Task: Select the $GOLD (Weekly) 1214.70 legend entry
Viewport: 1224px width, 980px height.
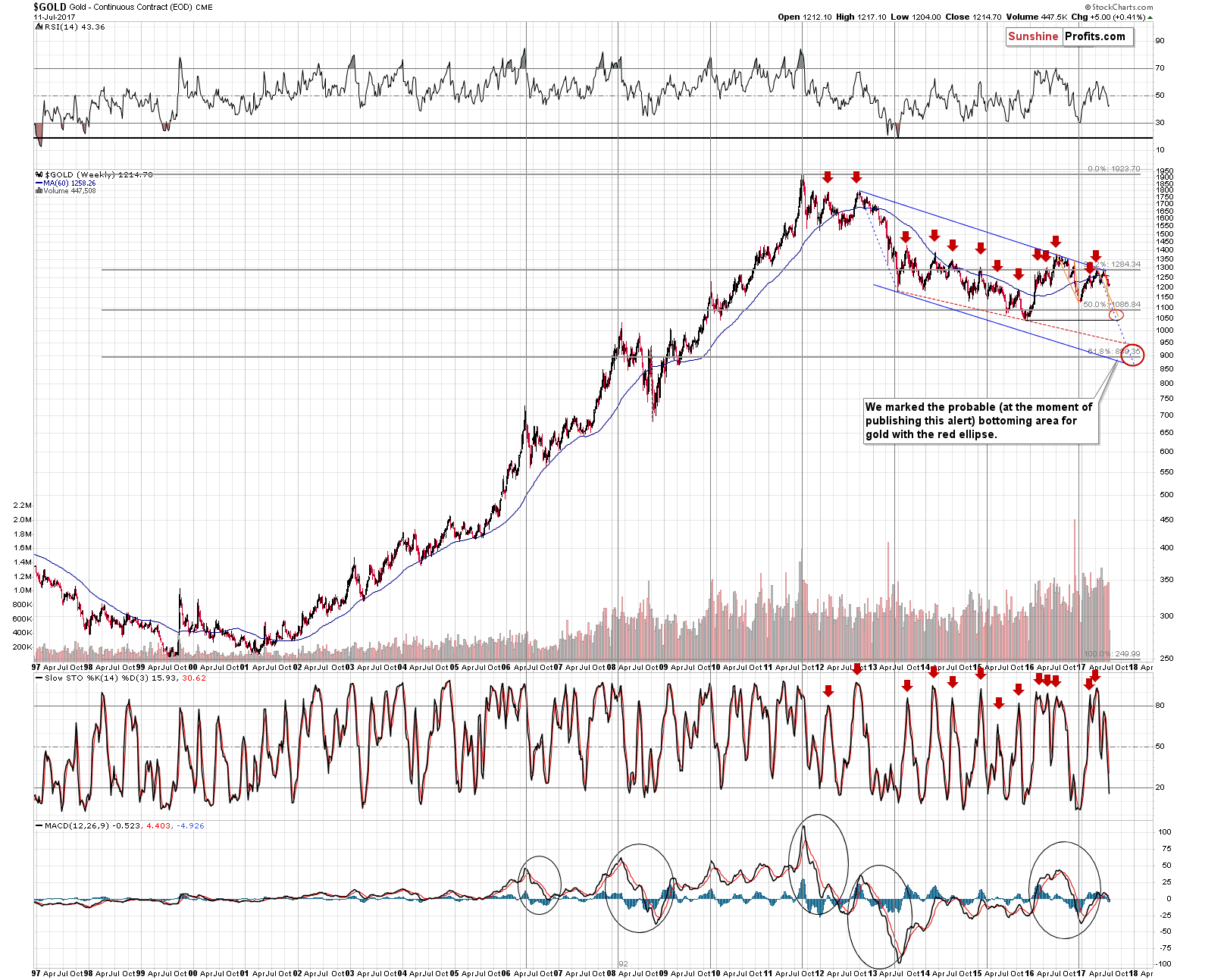Action: tap(94, 174)
